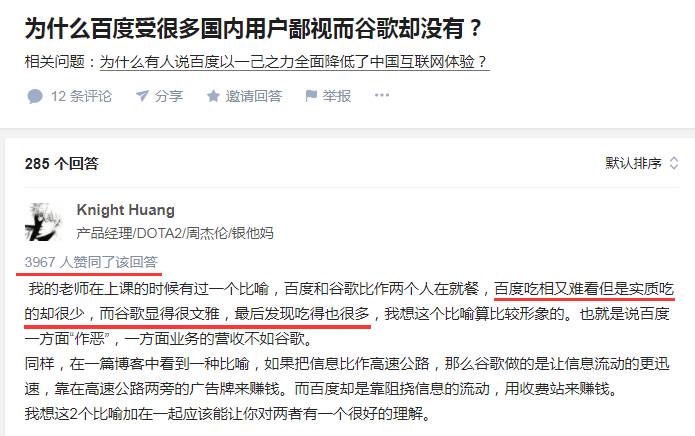Click the comment bubble icon
The height and width of the screenshot is (436, 695).
(x=35, y=96)
